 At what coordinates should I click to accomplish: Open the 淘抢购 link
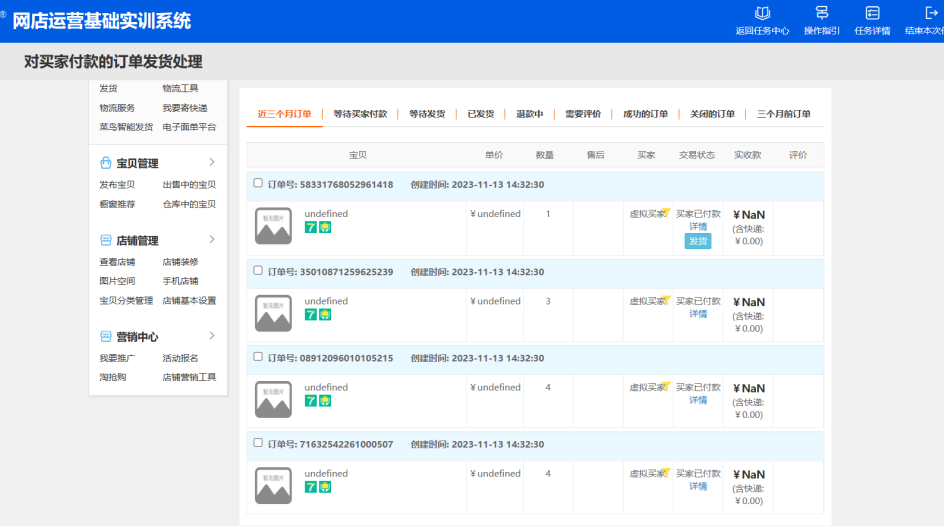click(113, 377)
